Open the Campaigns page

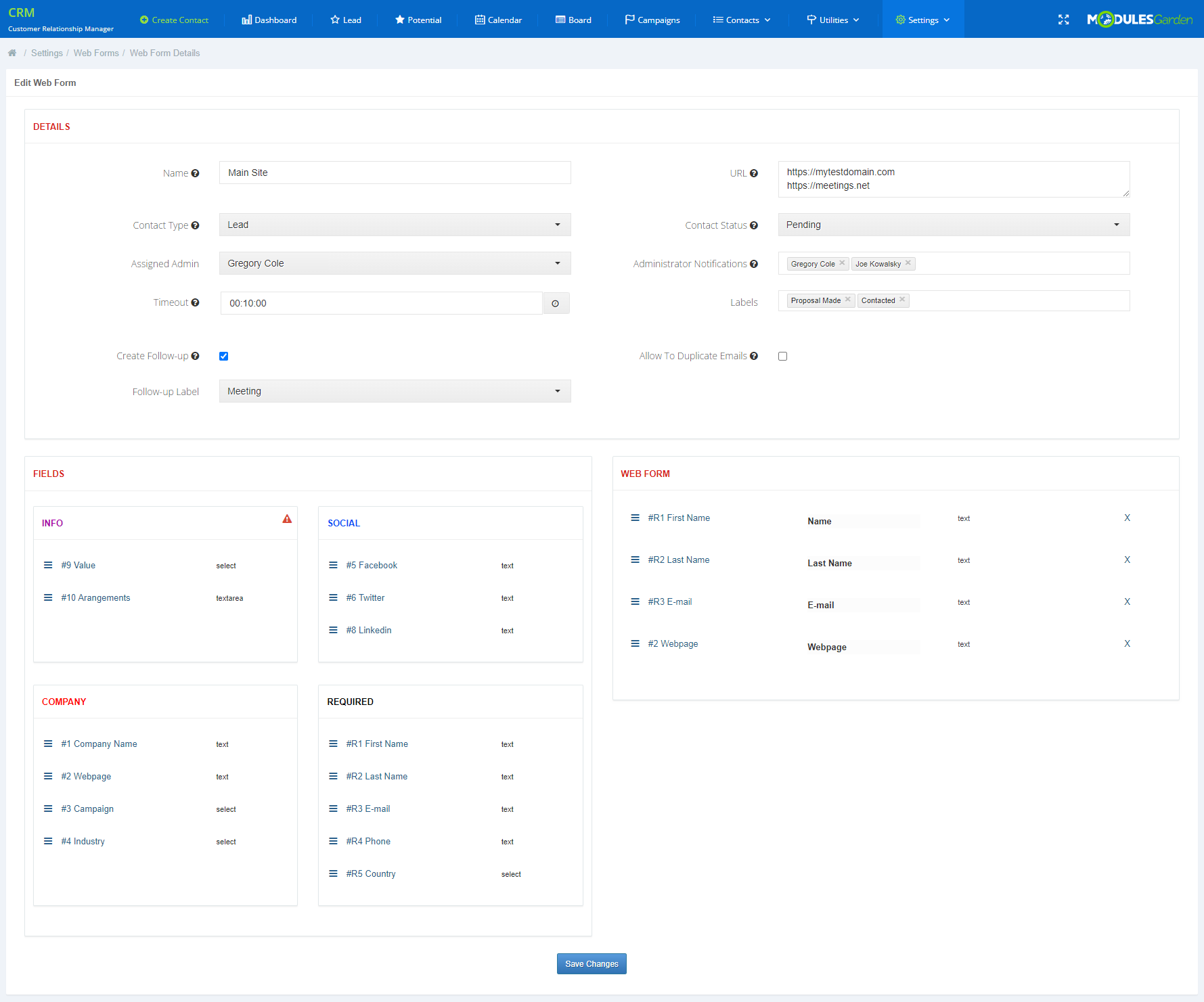(652, 20)
